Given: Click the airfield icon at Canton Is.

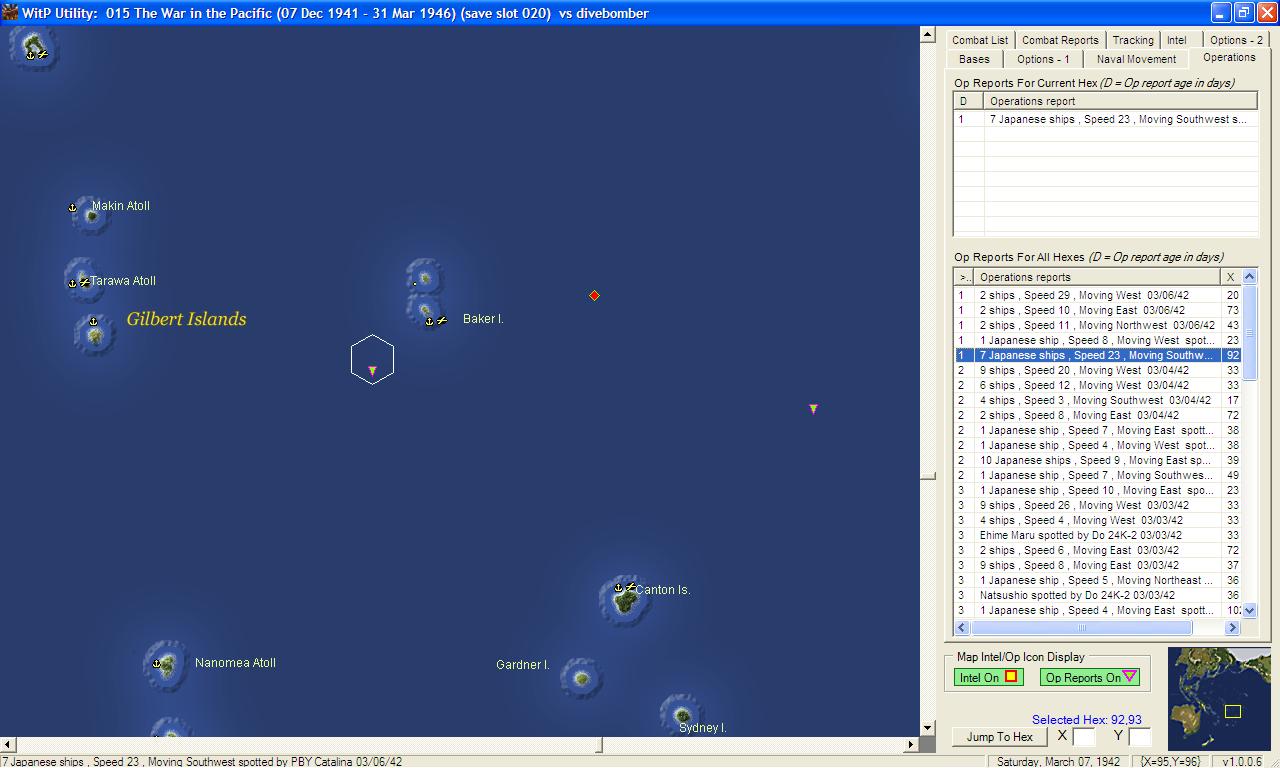Looking at the screenshot, I should tap(631, 587).
